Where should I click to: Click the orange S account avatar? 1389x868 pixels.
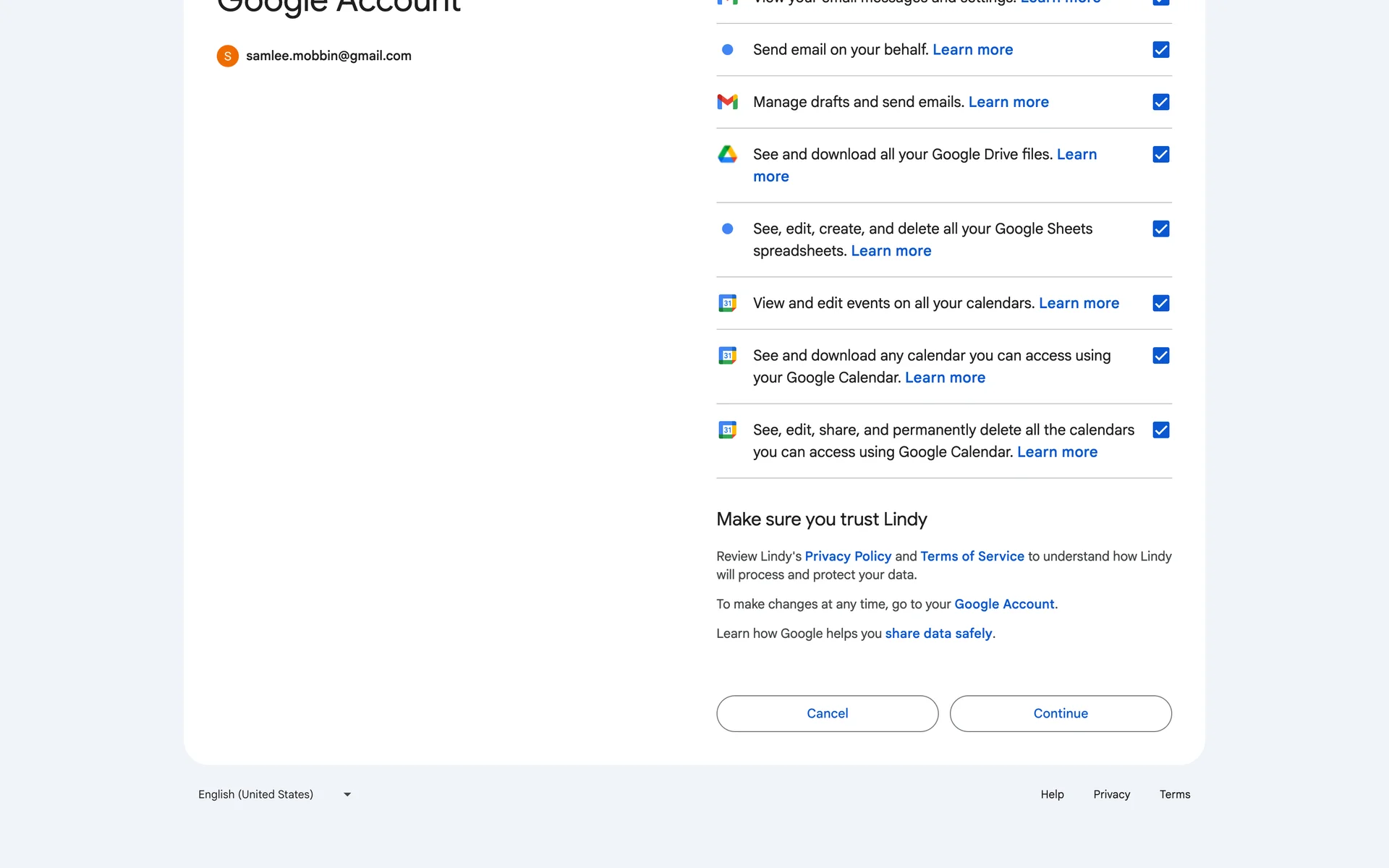pyautogui.click(x=227, y=56)
